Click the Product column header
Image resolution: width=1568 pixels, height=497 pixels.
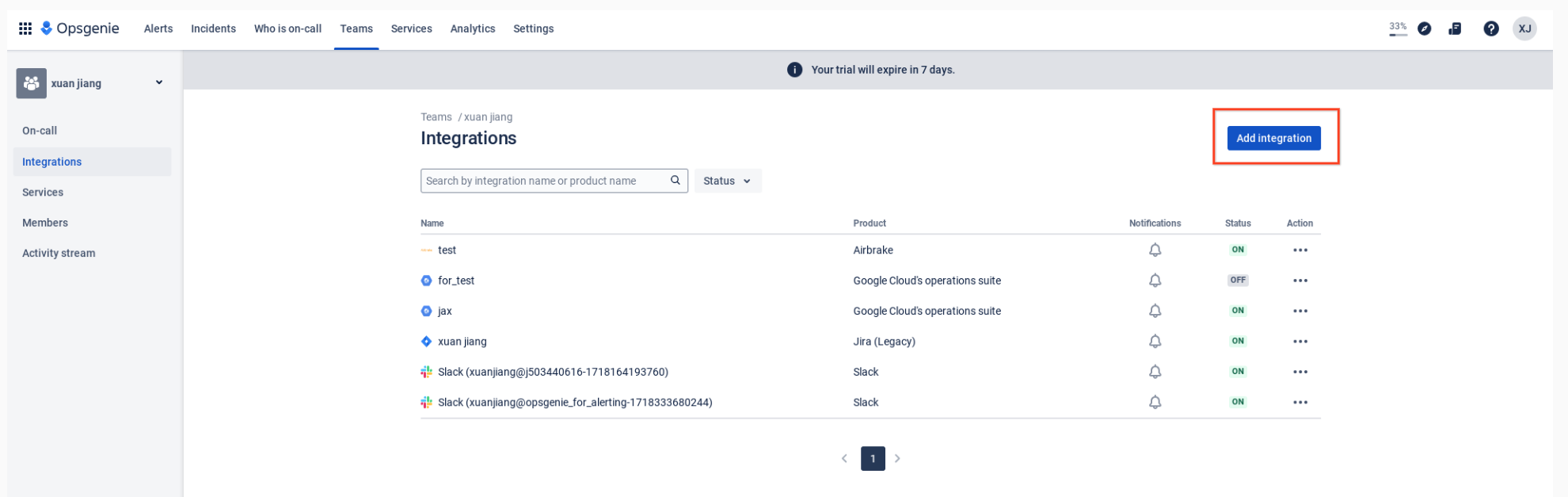(870, 224)
